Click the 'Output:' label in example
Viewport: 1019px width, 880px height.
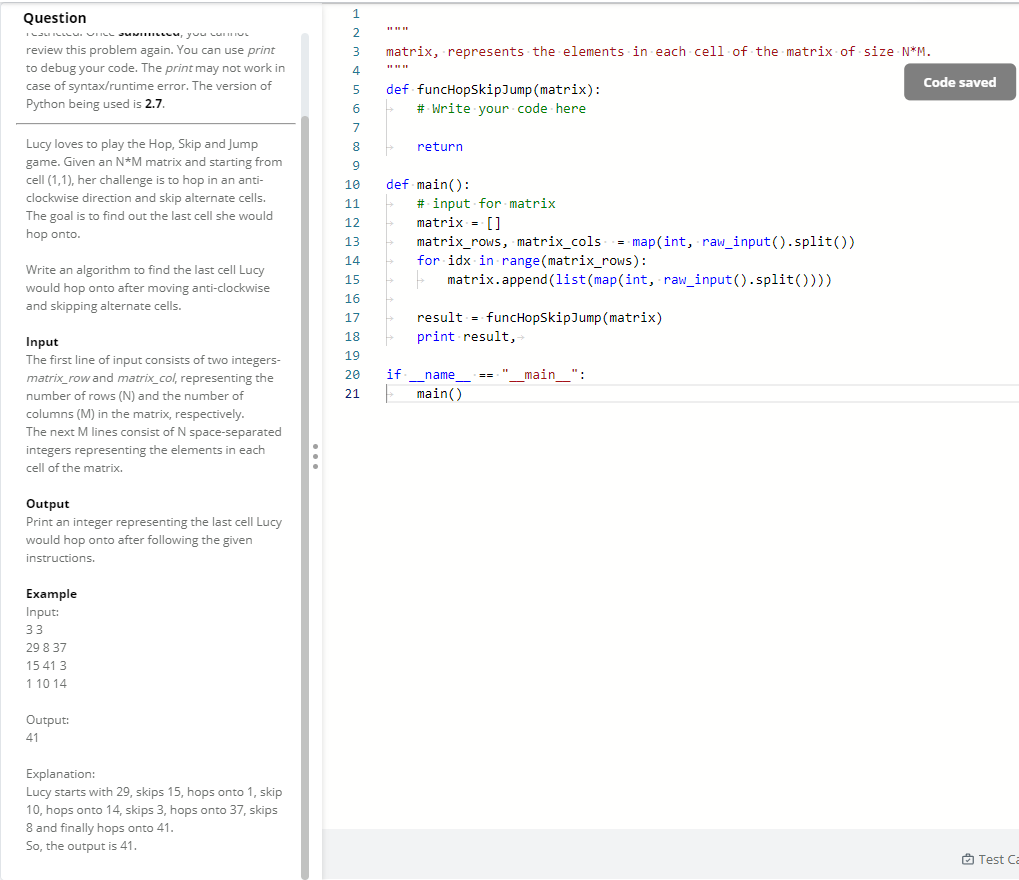47,719
